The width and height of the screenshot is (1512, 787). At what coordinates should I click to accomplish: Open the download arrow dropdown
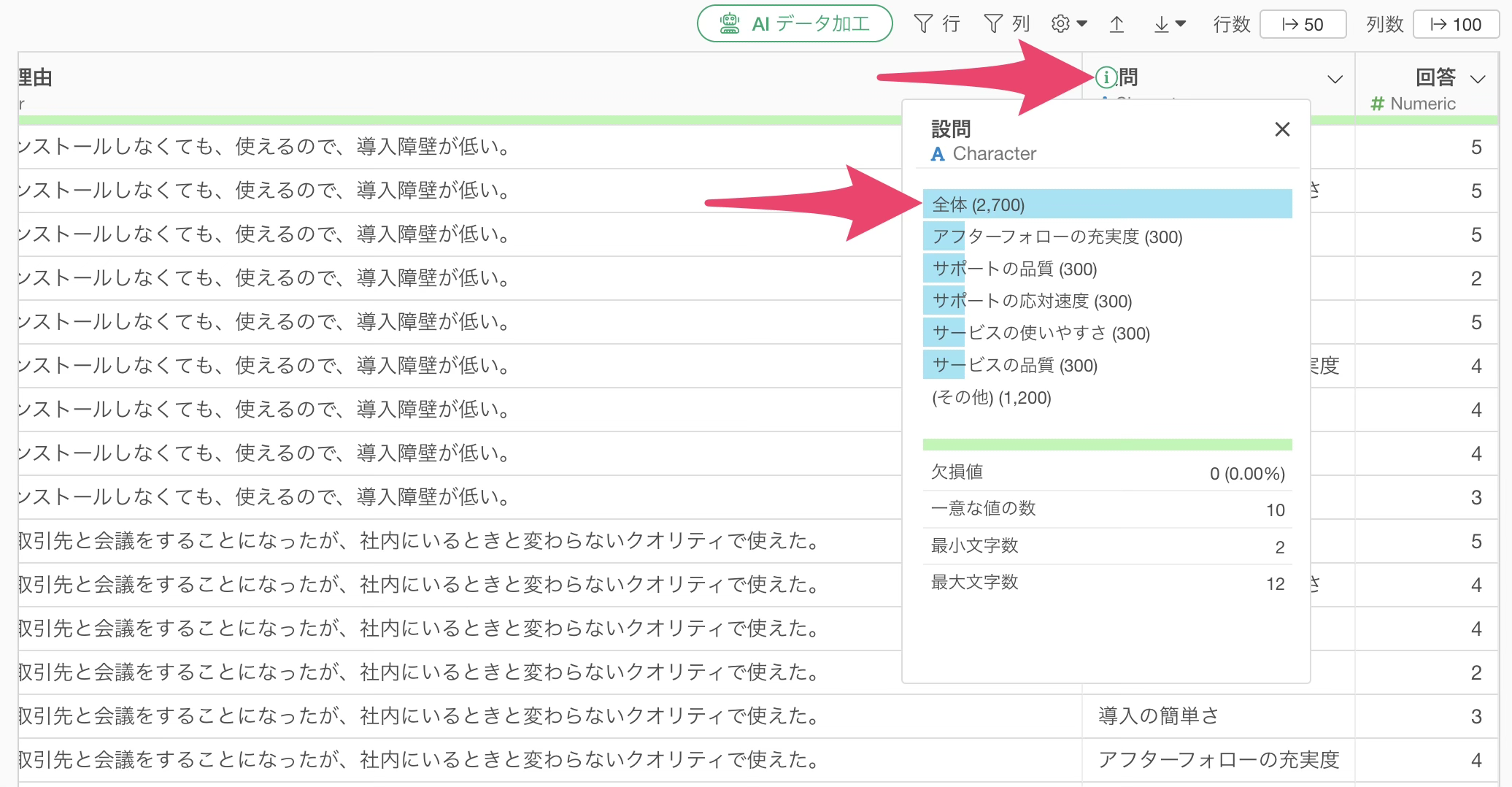pyautogui.click(x=1169, y=24)
